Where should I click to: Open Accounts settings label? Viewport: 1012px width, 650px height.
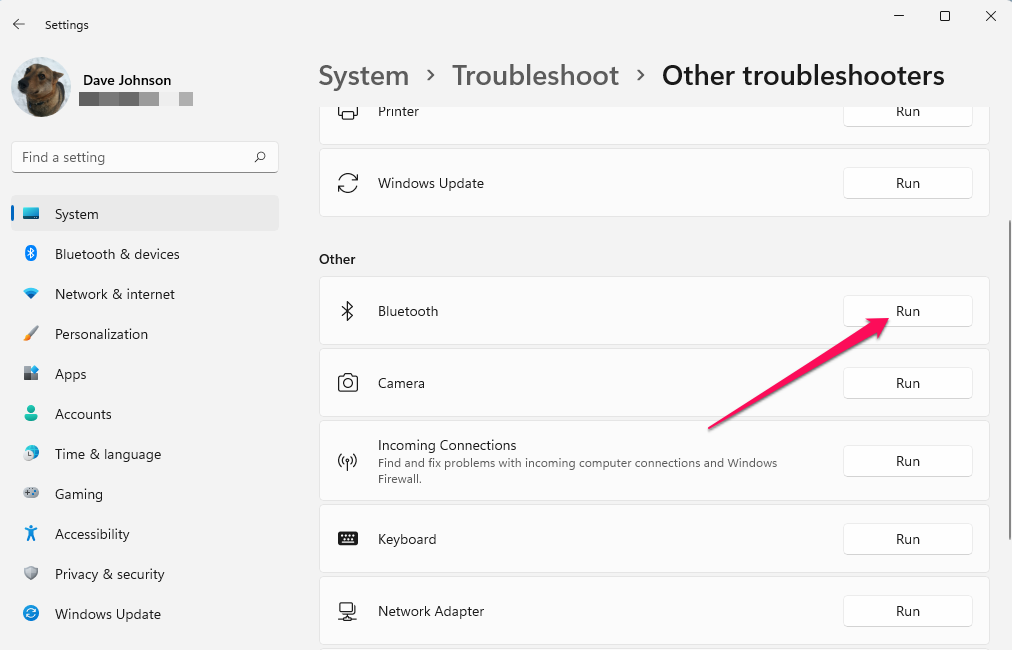pyautogui.click(x=83, y=414)
